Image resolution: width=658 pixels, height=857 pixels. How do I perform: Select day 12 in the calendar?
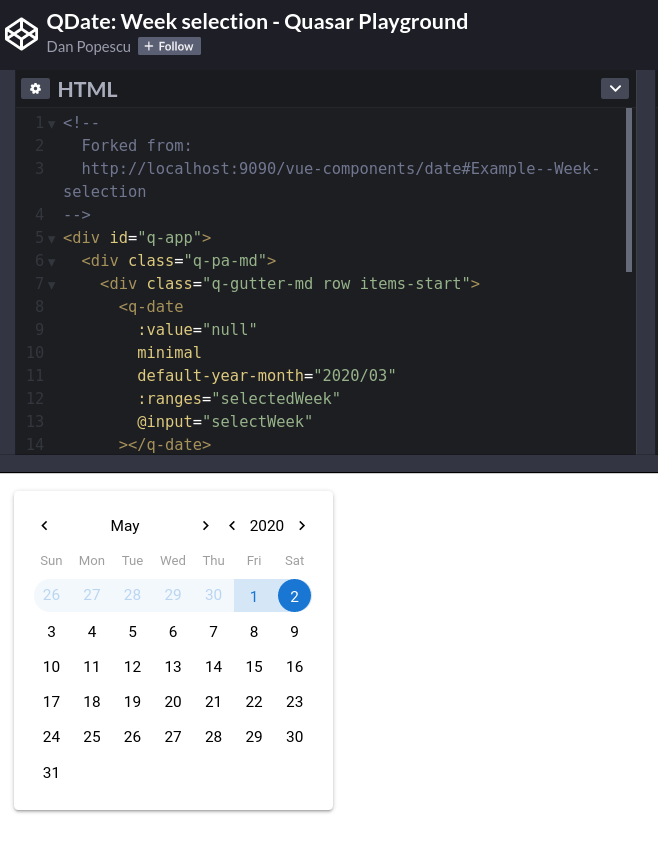(132, 667)
